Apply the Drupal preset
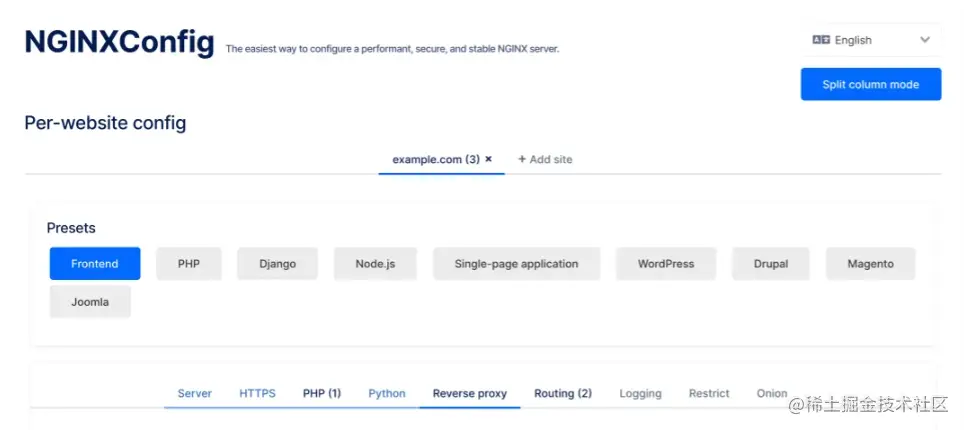The image size is (964, 430). pyautogui.click(x=771, y=264)
